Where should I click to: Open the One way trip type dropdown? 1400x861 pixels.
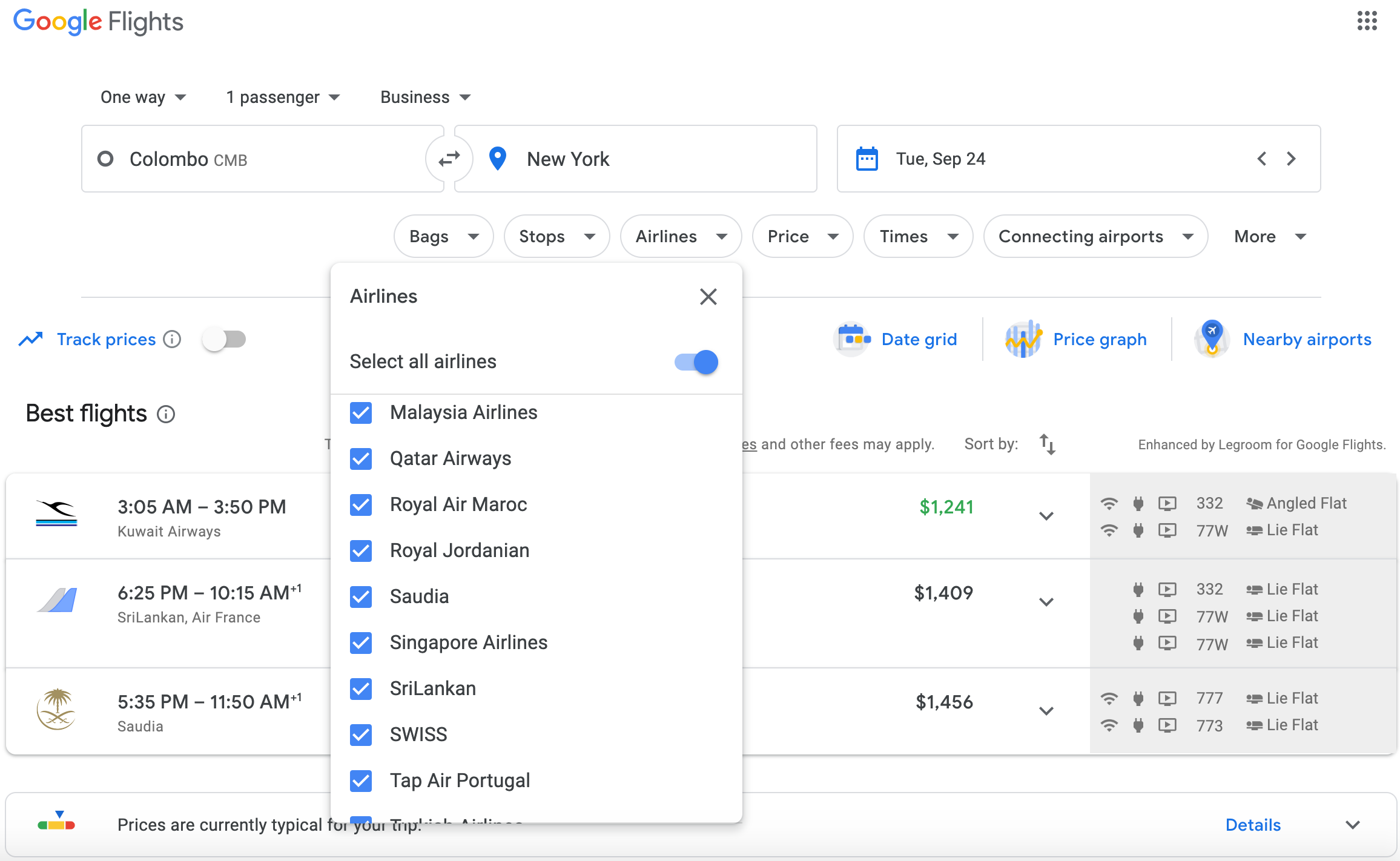143,97
